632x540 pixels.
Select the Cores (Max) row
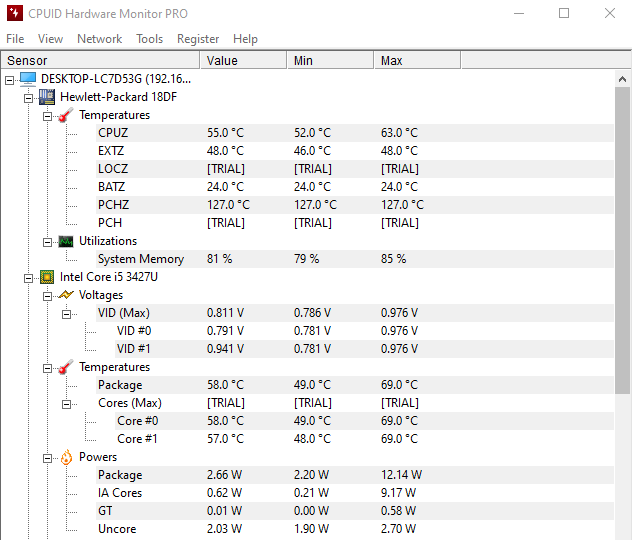click(355, 403)
